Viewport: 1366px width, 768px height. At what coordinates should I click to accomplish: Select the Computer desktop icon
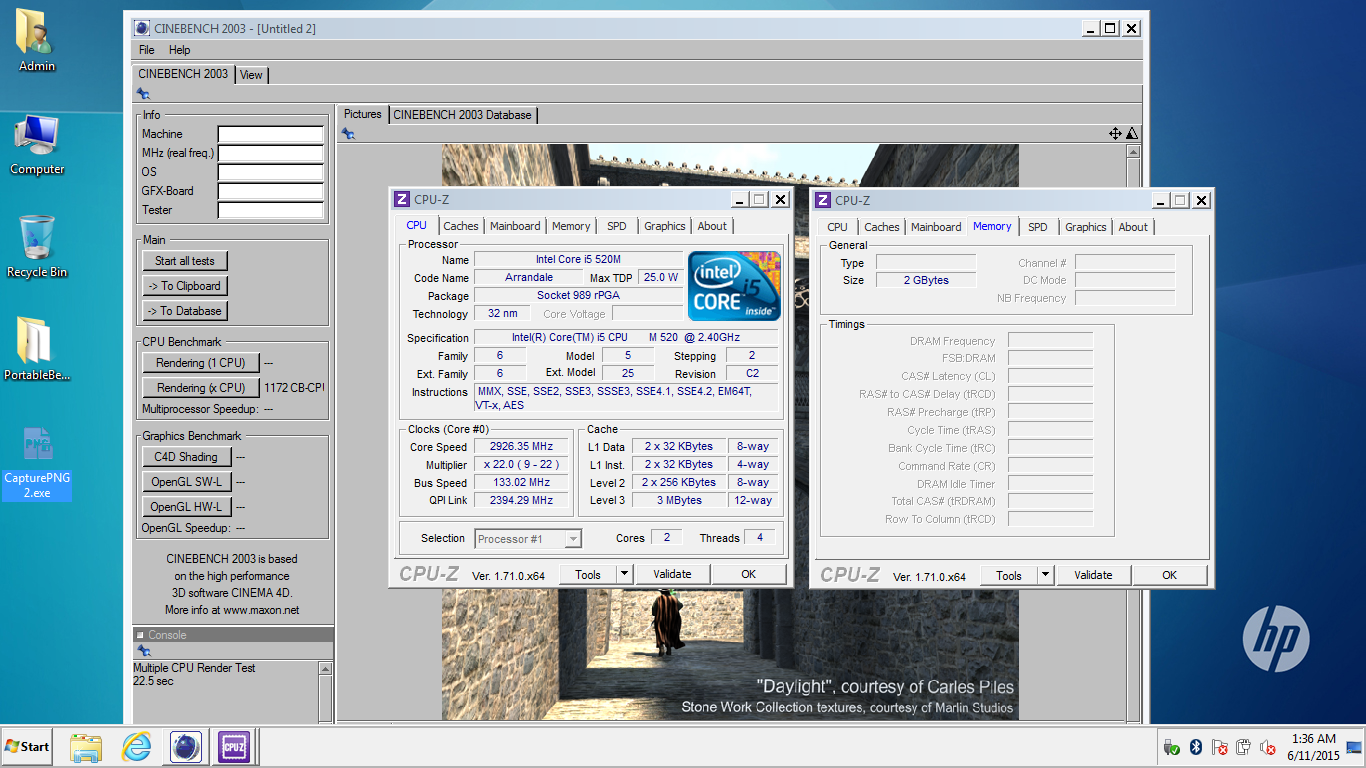37,145
